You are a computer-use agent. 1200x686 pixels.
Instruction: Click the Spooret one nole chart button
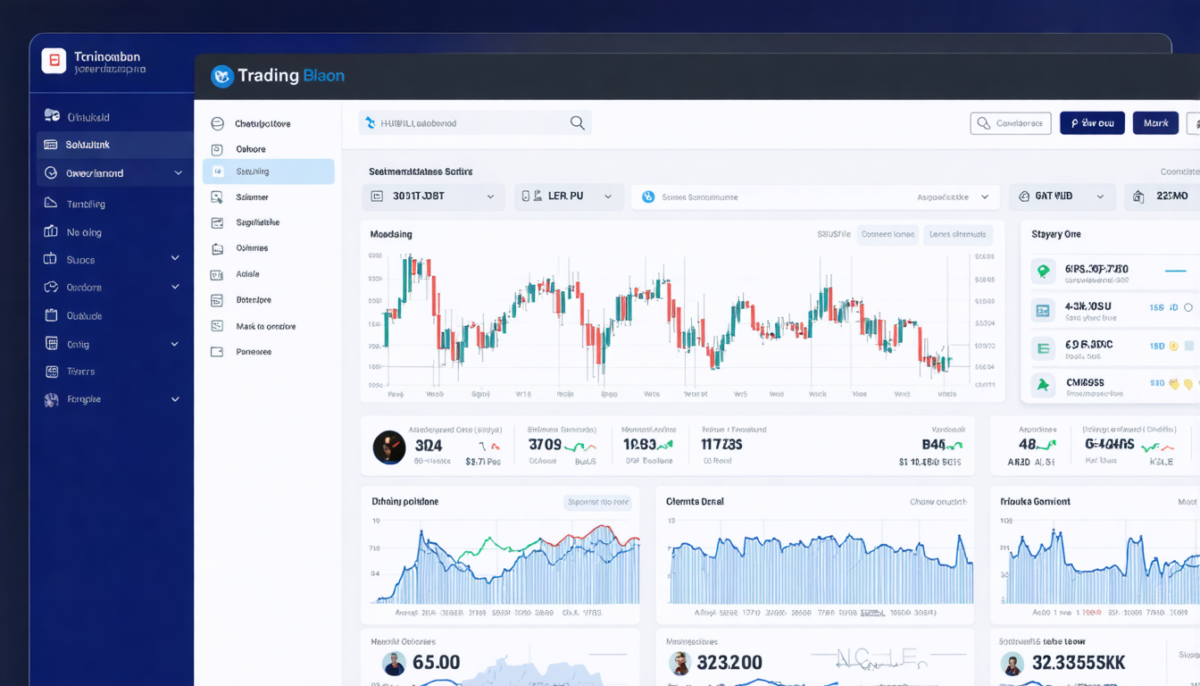pyautogui.click(x=597, y=502)
